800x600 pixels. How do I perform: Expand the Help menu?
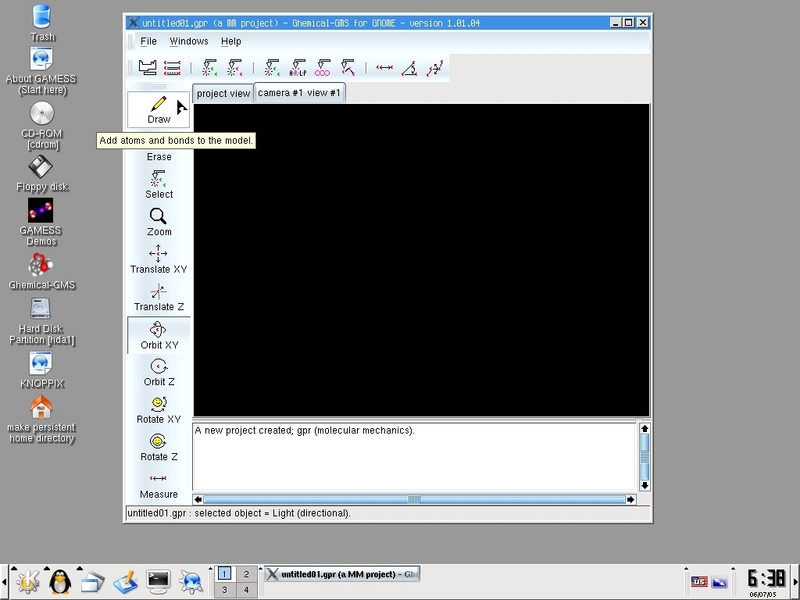click(231, 41)
